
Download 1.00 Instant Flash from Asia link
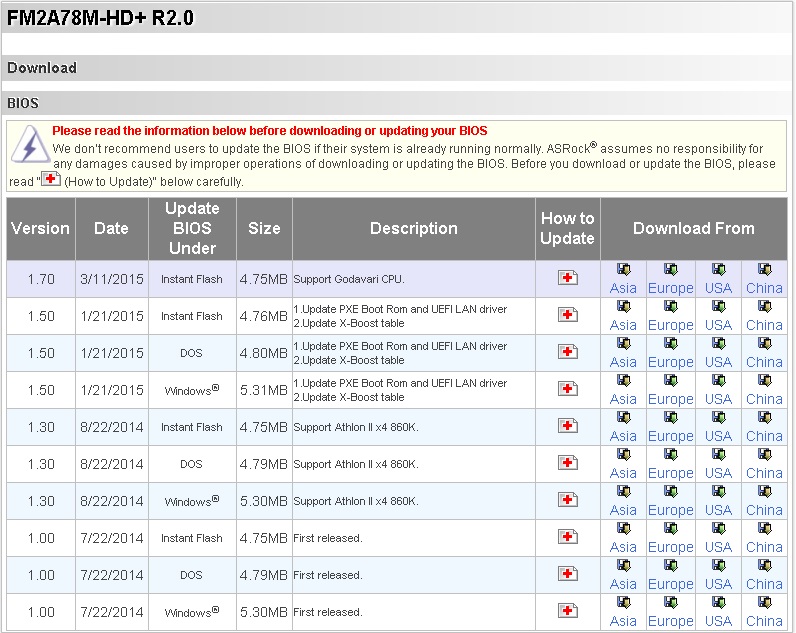click(x=623, y=548)
